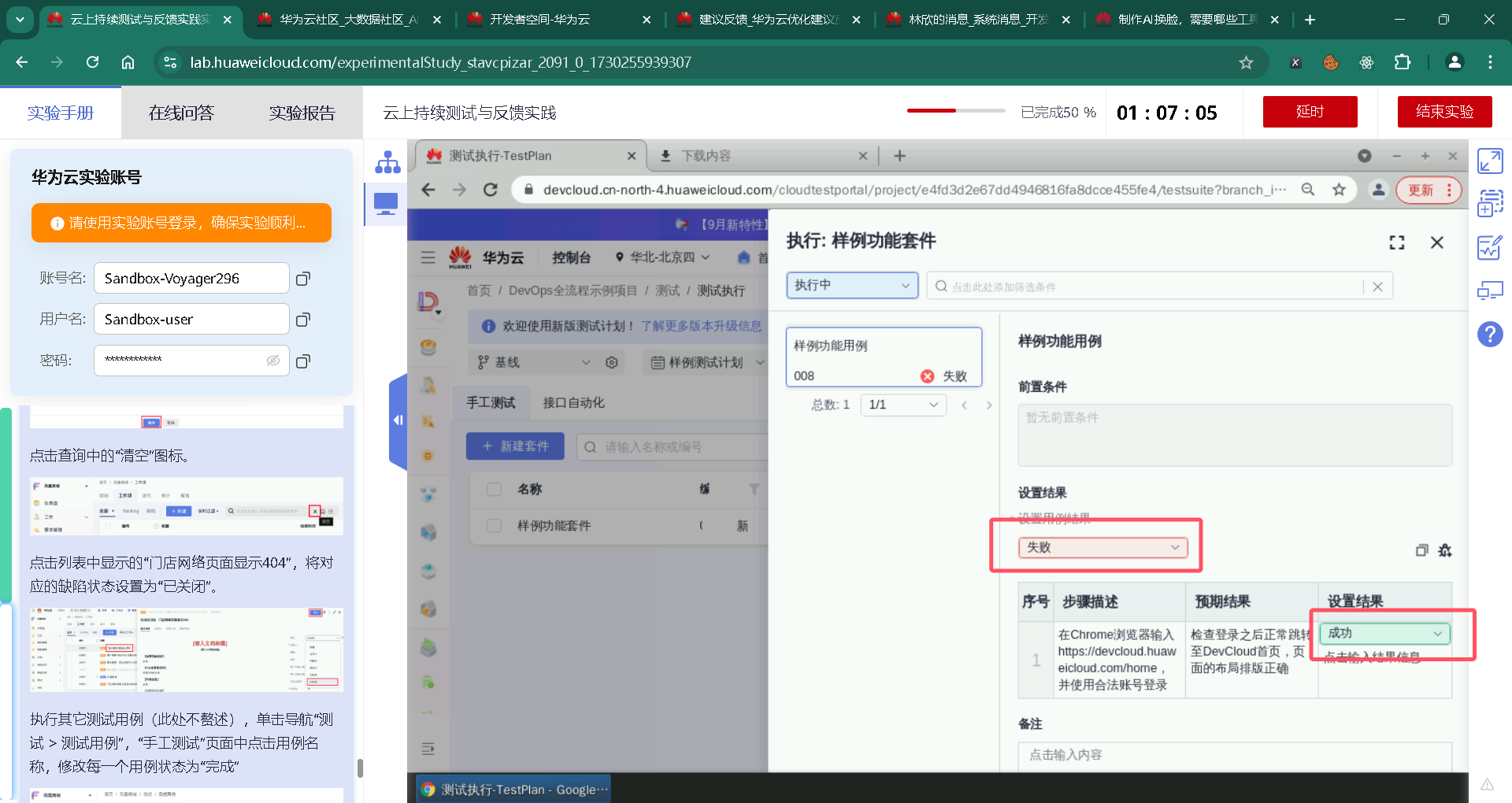
Task: Open the 测试执行-TestPlan taskbar item
Action: [x=514, y=789]
